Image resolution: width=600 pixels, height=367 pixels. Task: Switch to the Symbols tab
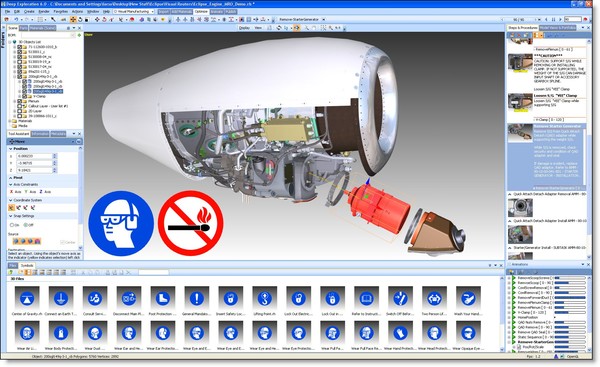click(x=27, y=266)
